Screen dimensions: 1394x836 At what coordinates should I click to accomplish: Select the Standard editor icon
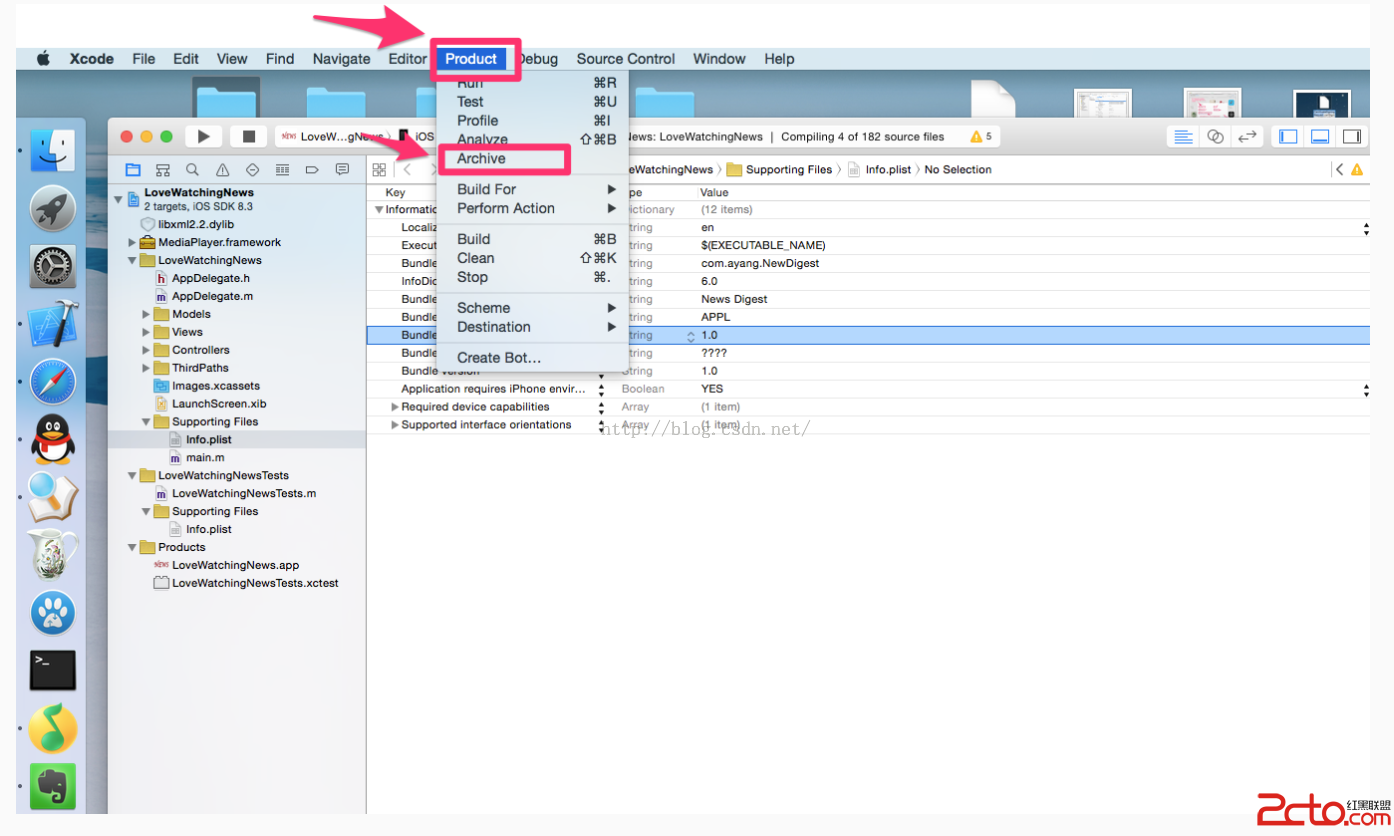(x=1183, y=137)
